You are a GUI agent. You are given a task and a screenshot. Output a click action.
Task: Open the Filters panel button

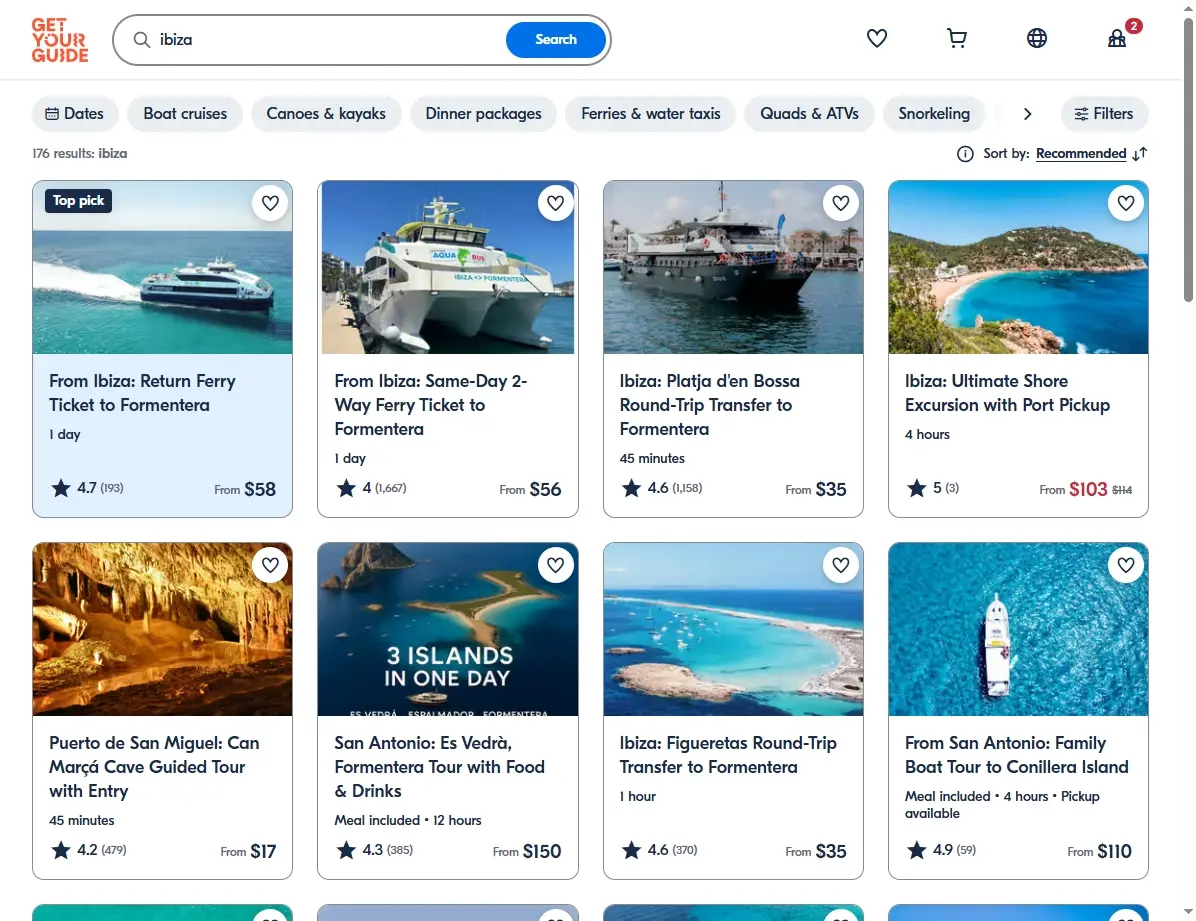click(1104, 114)
